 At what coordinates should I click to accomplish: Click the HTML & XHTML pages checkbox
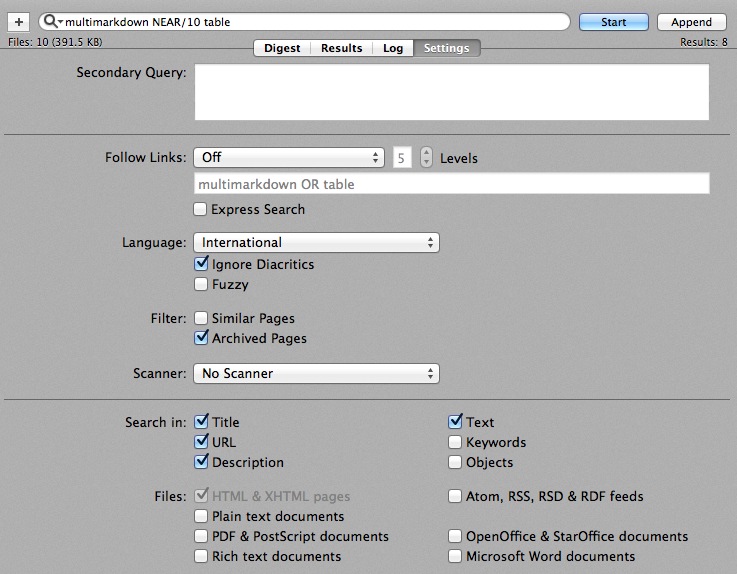[x=201, y=495]
